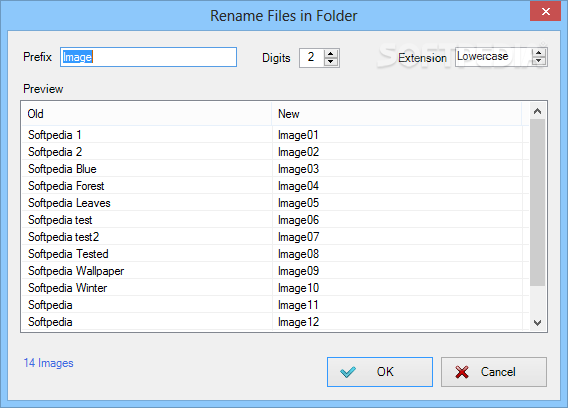The image size is (568, 408).
Task: Click the Old column header
Action: [146, 114]
